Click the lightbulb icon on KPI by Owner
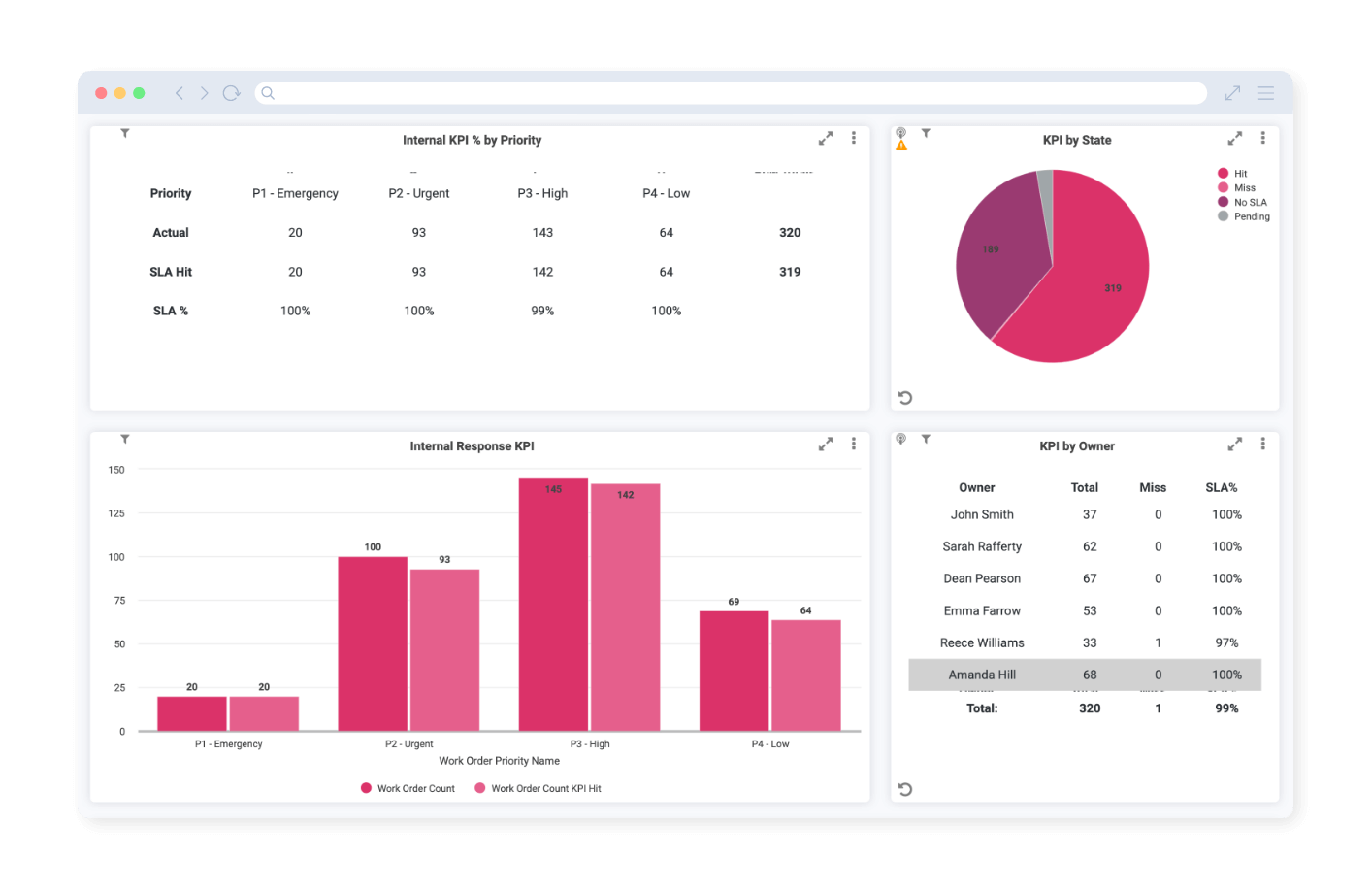 pos(901,439)
